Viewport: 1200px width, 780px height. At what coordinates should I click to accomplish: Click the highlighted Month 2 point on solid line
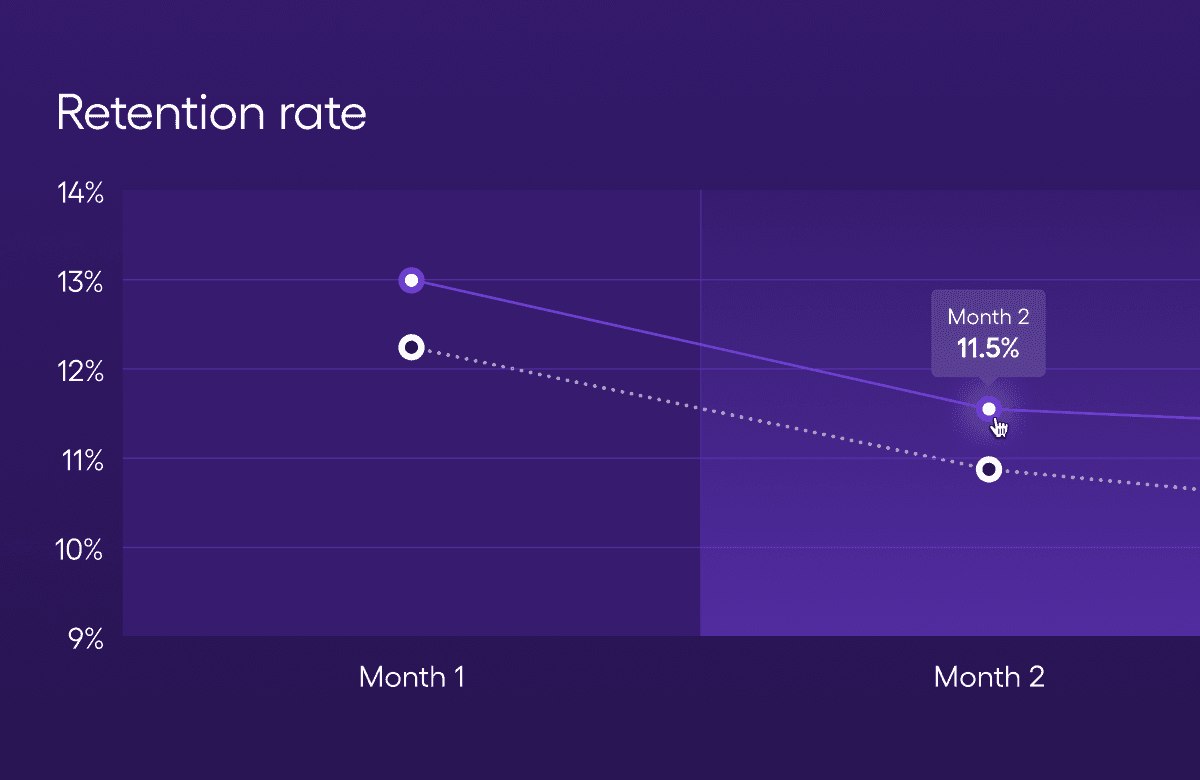click(x=989, y=408)
